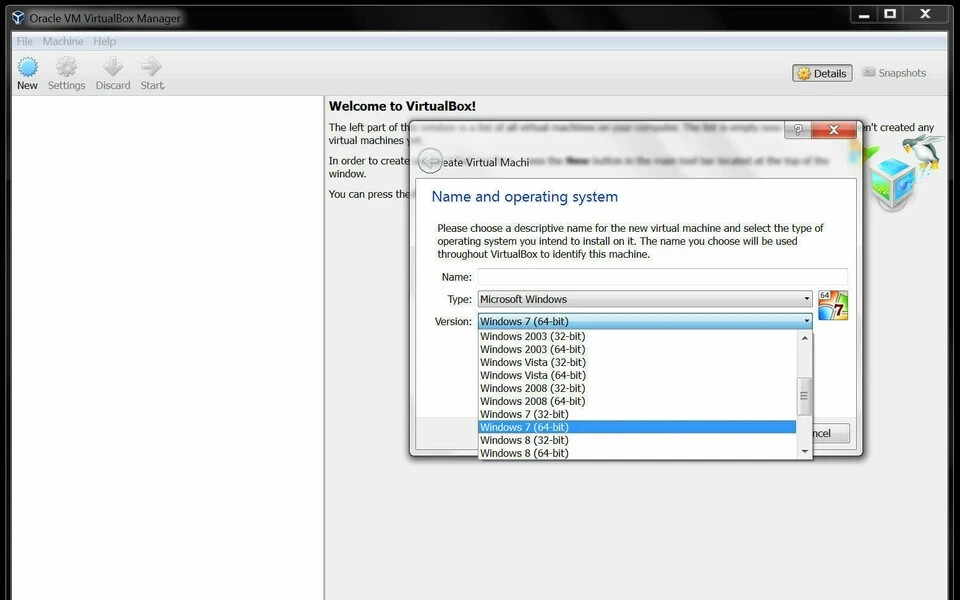
Task: Choose Windows Vista (32-bit) version
Action: [637, 362]
